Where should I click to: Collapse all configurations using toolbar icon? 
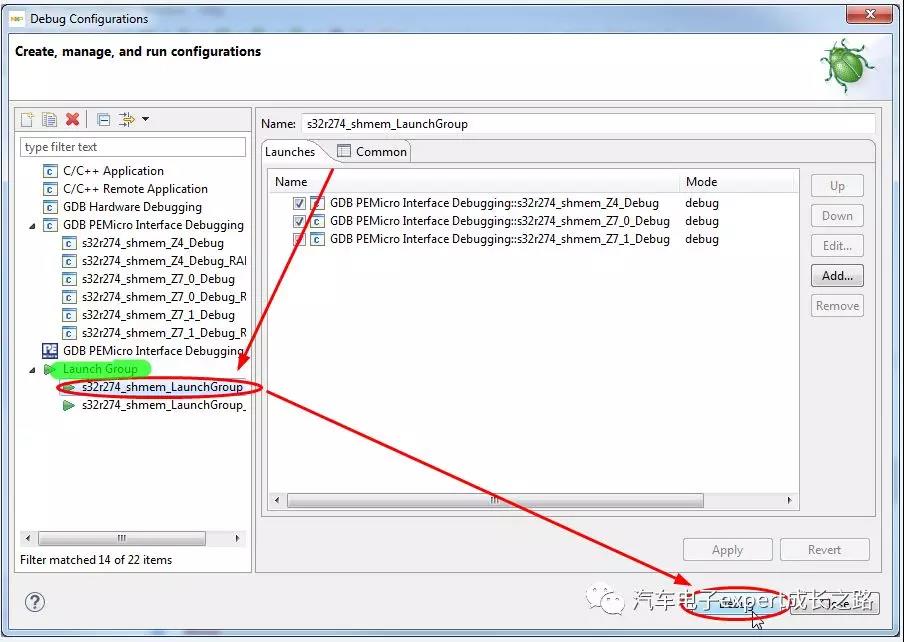pyautogui.click(x=103, y=120)
